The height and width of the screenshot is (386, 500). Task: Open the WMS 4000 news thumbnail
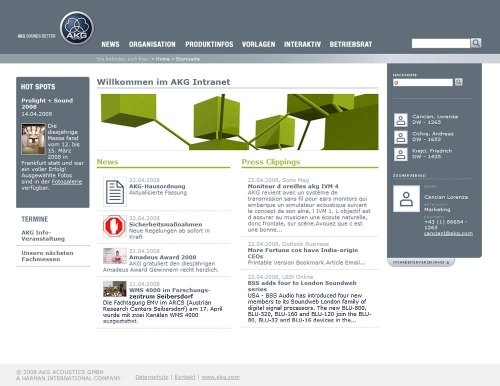pos(115,289)
